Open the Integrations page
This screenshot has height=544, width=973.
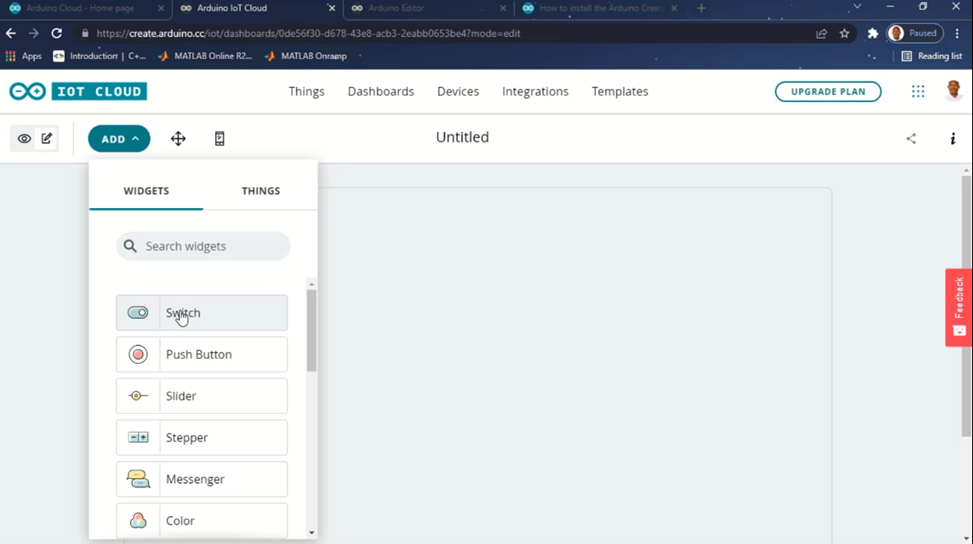[535, 91]
